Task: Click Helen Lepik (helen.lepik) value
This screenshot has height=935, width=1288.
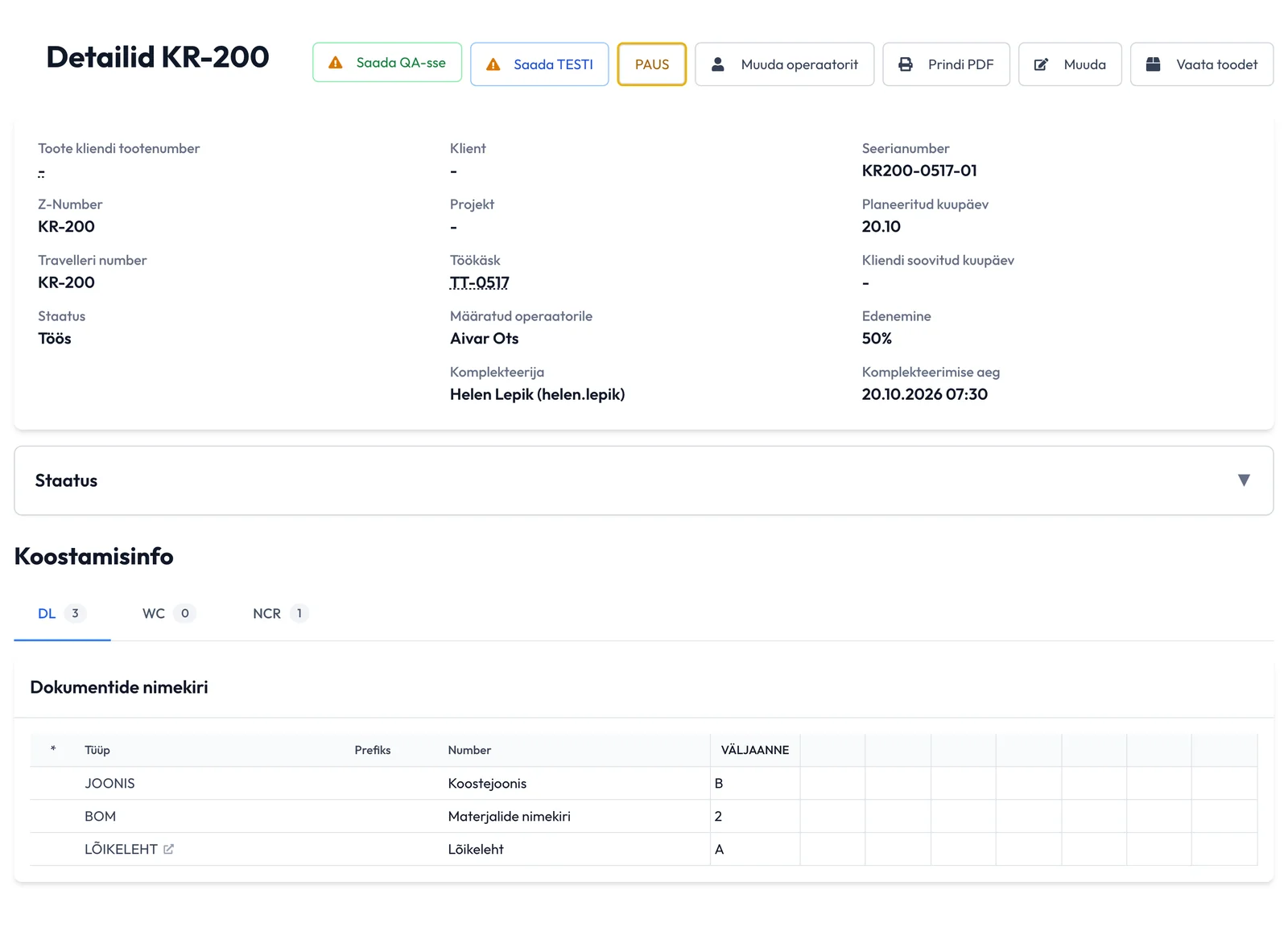Action: (x=538, y=394)
